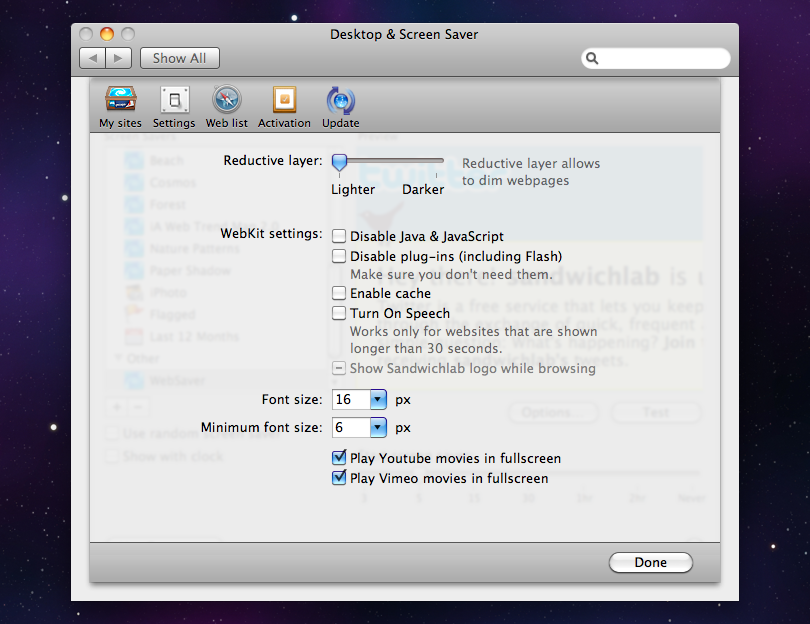Click the magnifying glass search icon
This screenshot has height=624, width=810.
coord(593,59)
